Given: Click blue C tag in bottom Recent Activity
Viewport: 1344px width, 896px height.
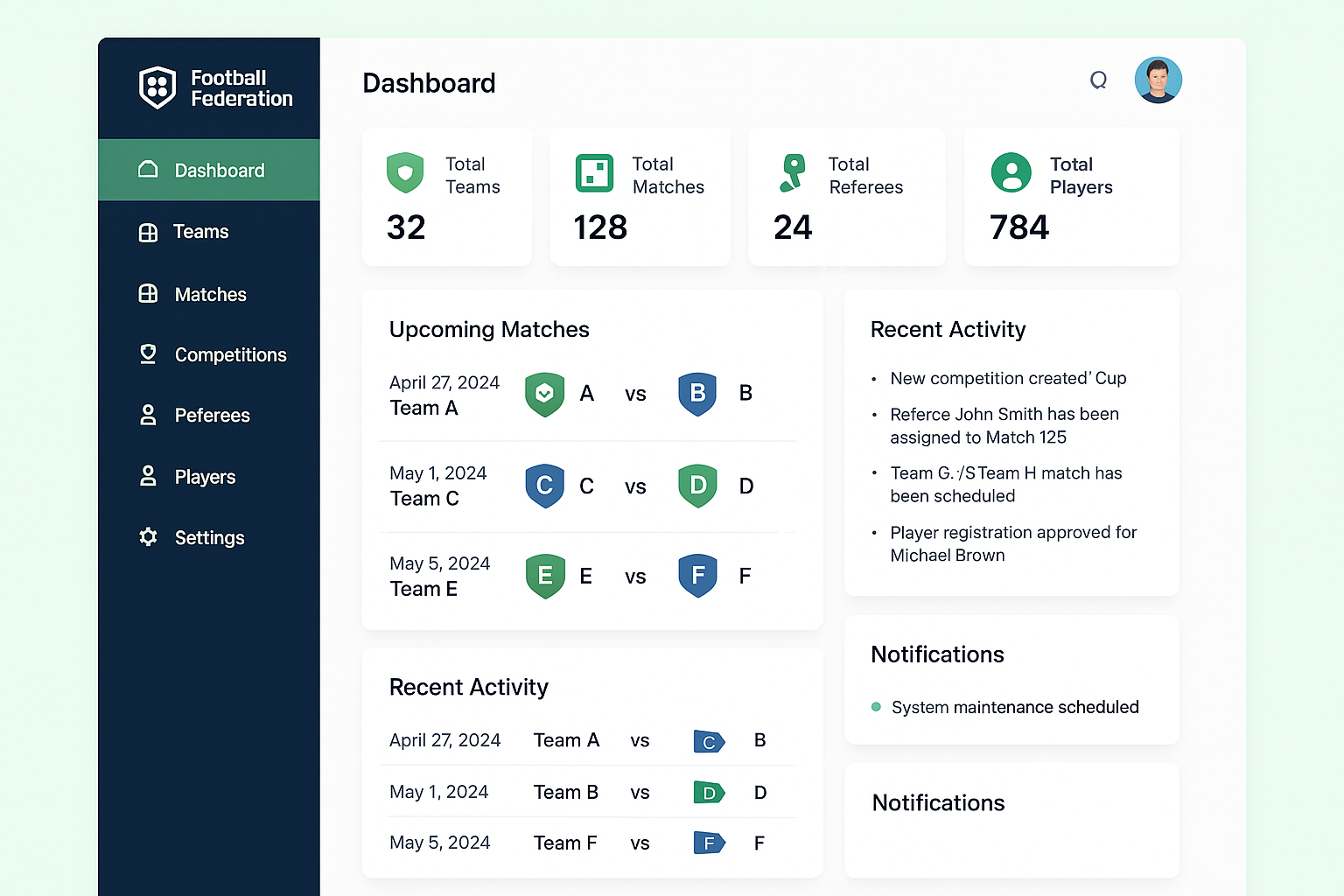Looking at the screenshot, I should tap(709, 742).
